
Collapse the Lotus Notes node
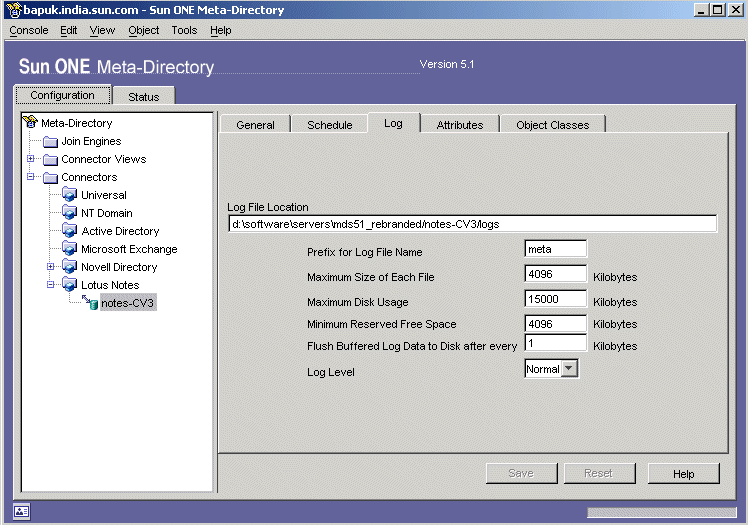click(51, 285)
